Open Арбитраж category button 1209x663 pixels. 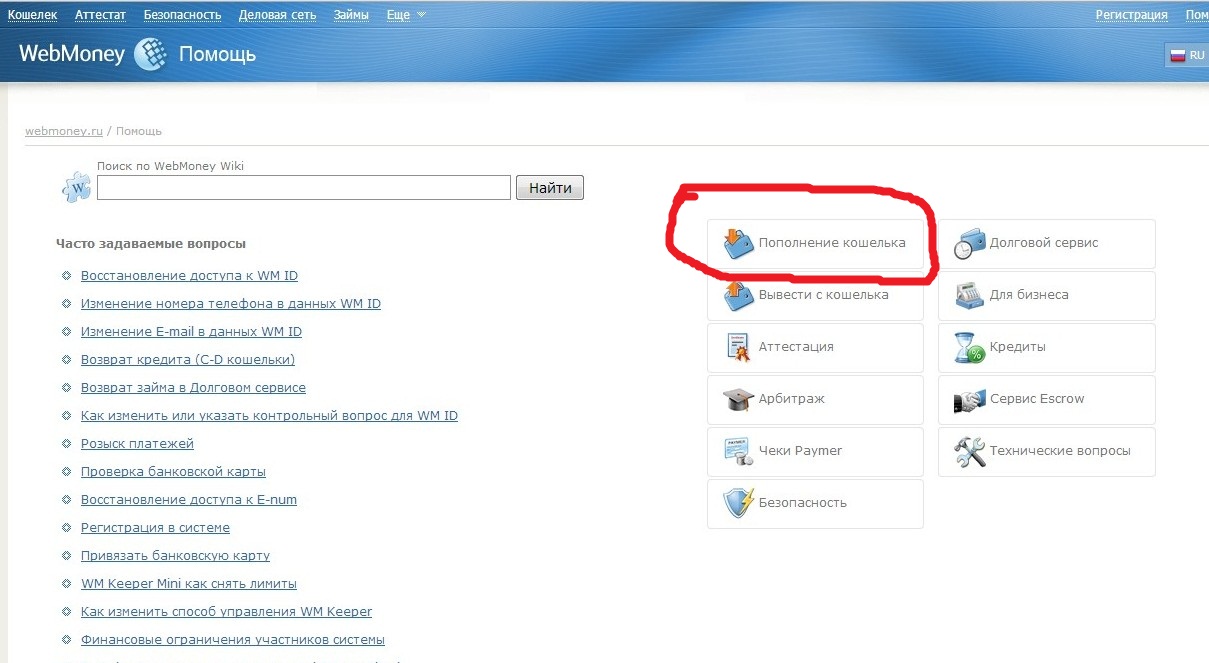point(815,399)
